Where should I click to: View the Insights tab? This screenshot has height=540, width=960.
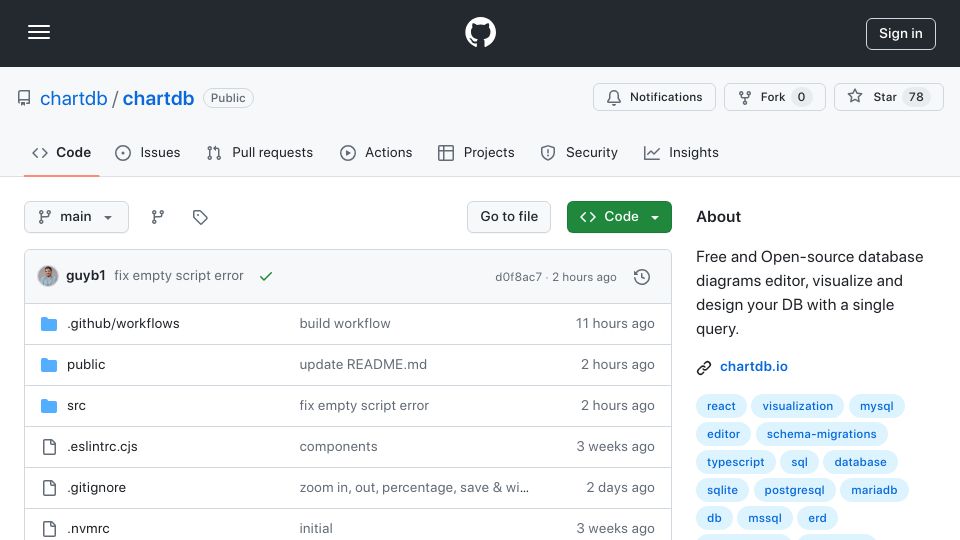tap(681, 152)
